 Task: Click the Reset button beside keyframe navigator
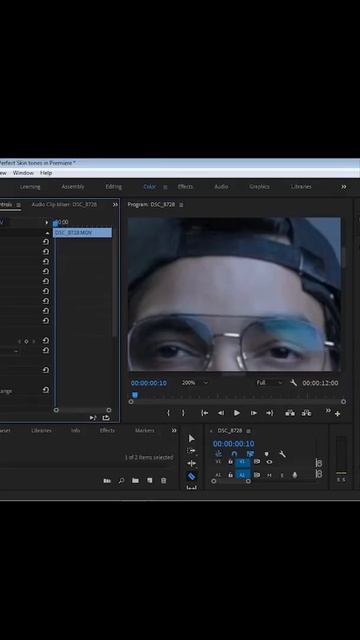click(46, 341)
